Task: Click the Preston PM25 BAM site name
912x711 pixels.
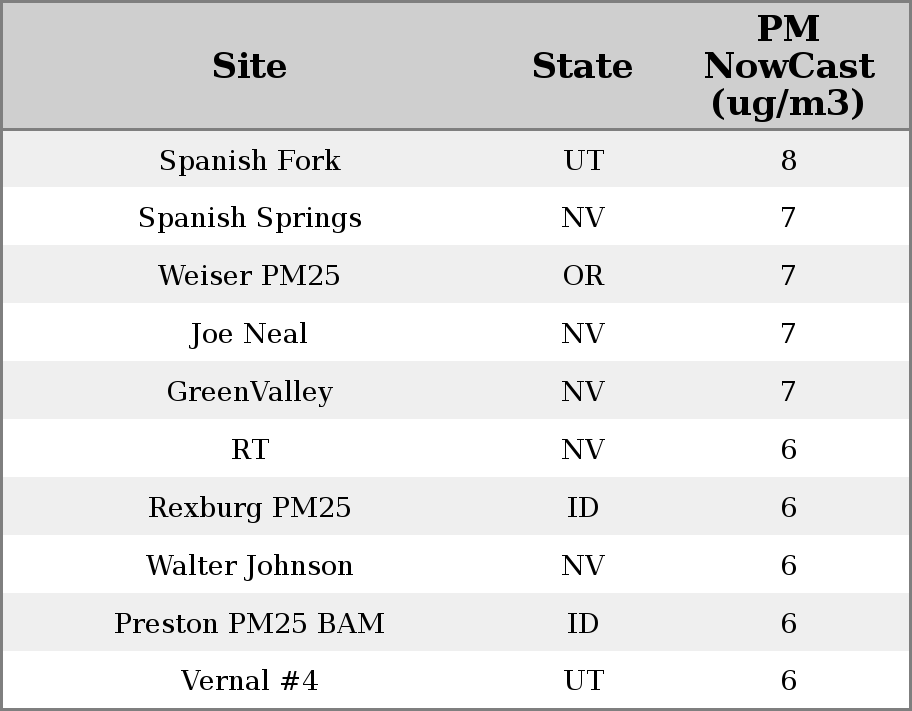Action: 249,624
